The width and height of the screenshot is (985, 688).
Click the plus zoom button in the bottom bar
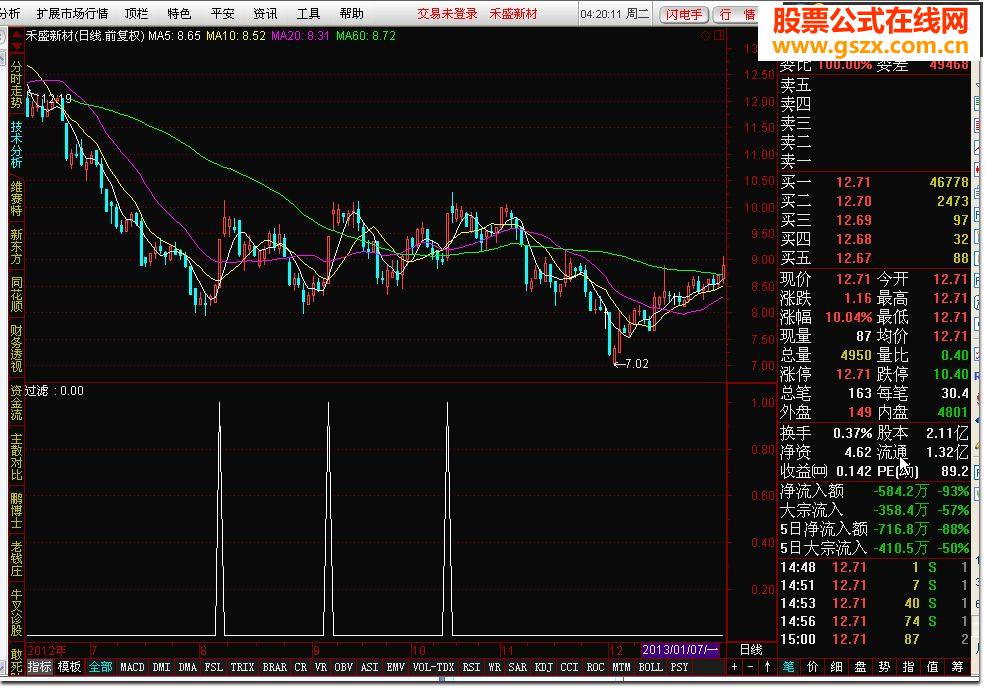coord(734,667)
